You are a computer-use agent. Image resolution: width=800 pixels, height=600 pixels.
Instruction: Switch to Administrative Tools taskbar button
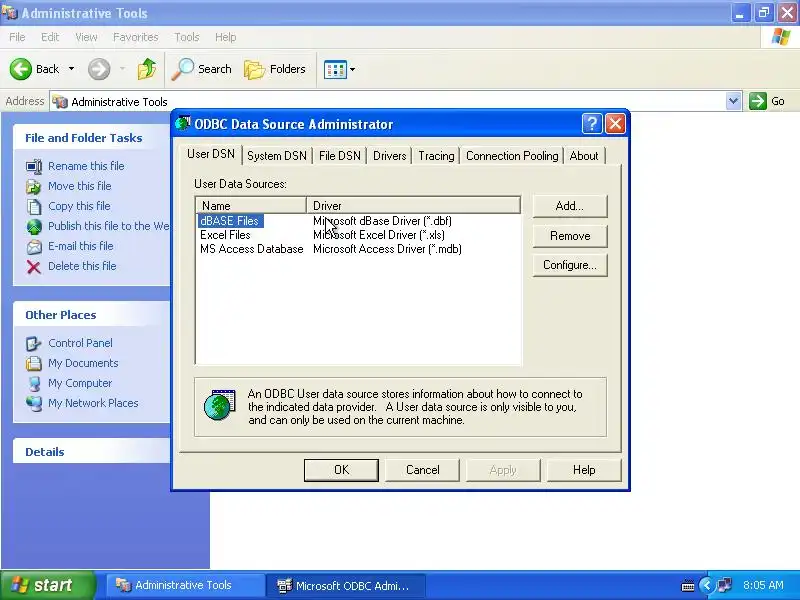click(x=186, y=585)
